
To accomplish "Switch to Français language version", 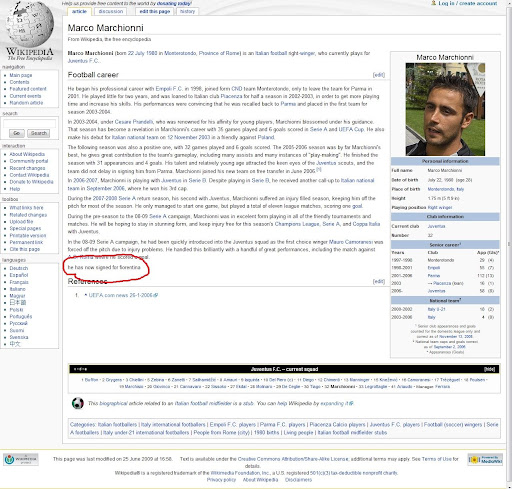I will [19, 282].
